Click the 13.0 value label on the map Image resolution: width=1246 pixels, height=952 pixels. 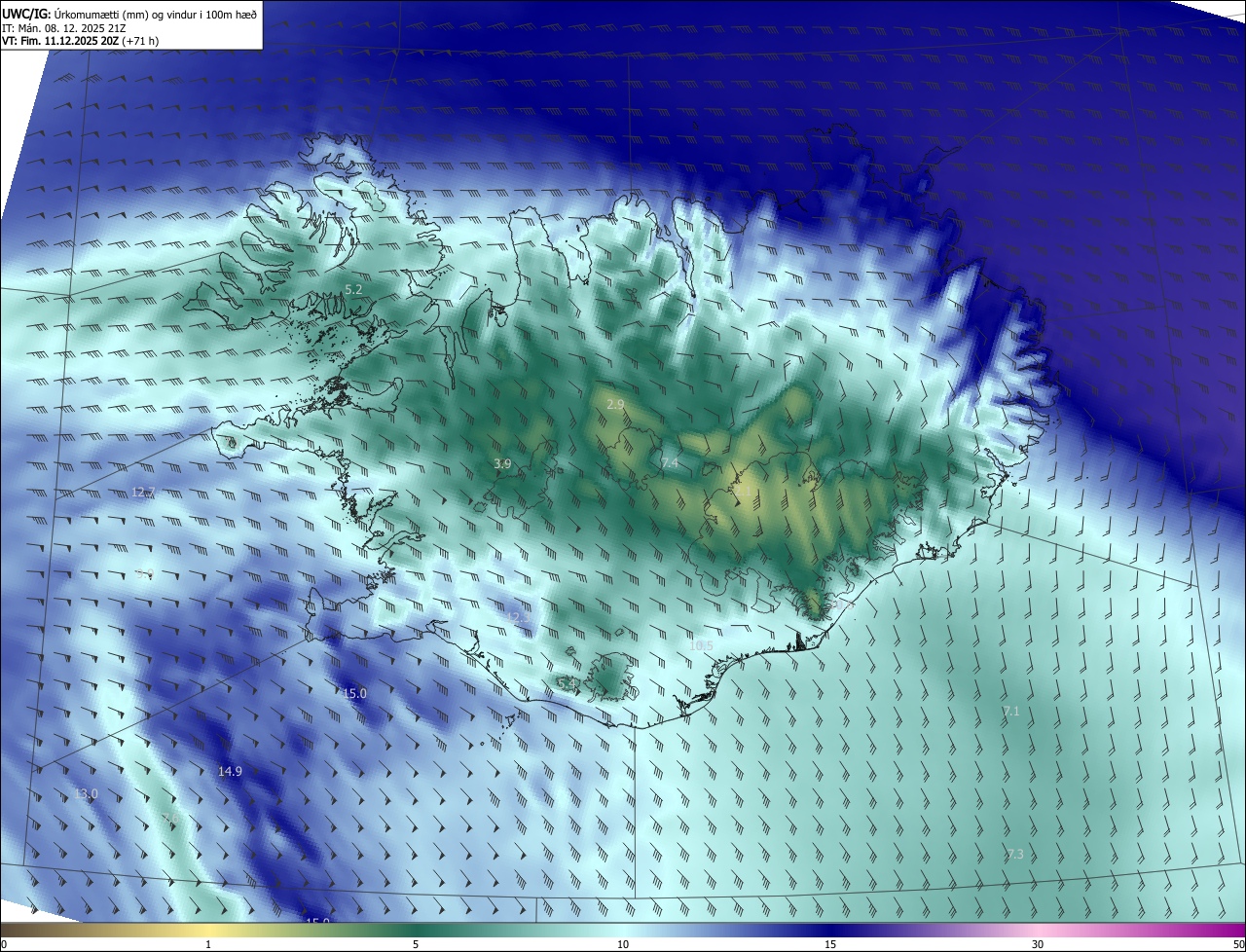point(86,794)
